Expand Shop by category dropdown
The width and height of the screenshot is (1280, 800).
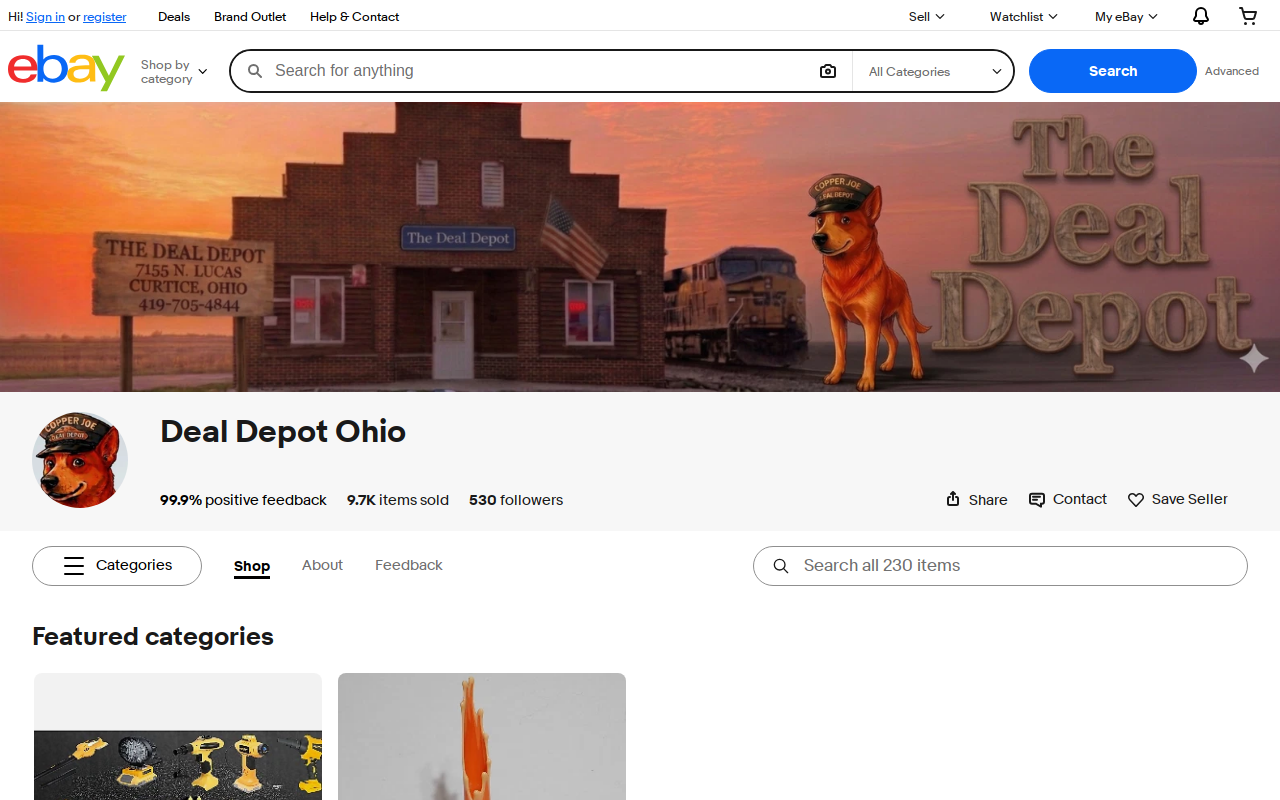click(174, 72)
